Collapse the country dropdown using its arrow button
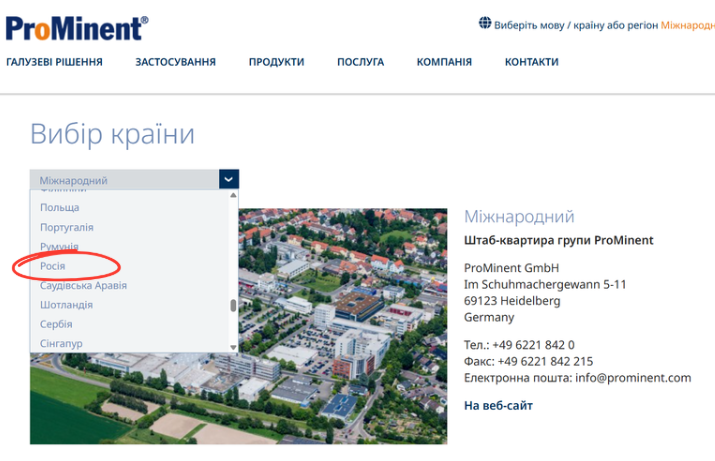715x461 pixels. pyautogui.click(x=229, y=180)
